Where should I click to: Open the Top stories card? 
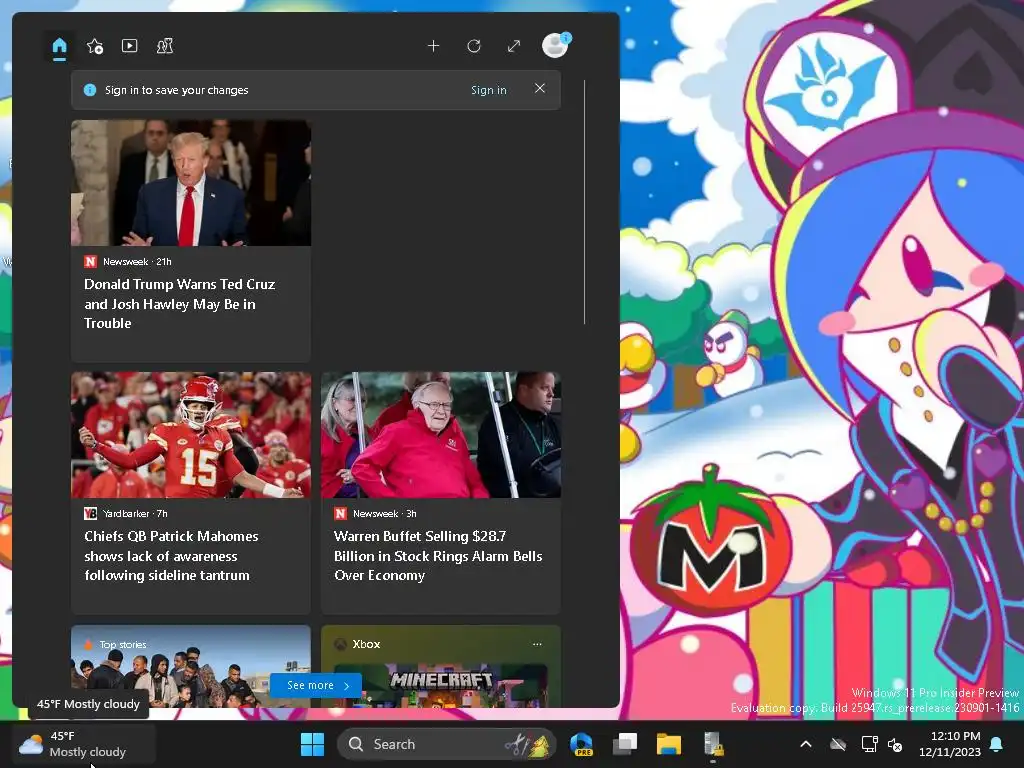(x=191, y=666)
